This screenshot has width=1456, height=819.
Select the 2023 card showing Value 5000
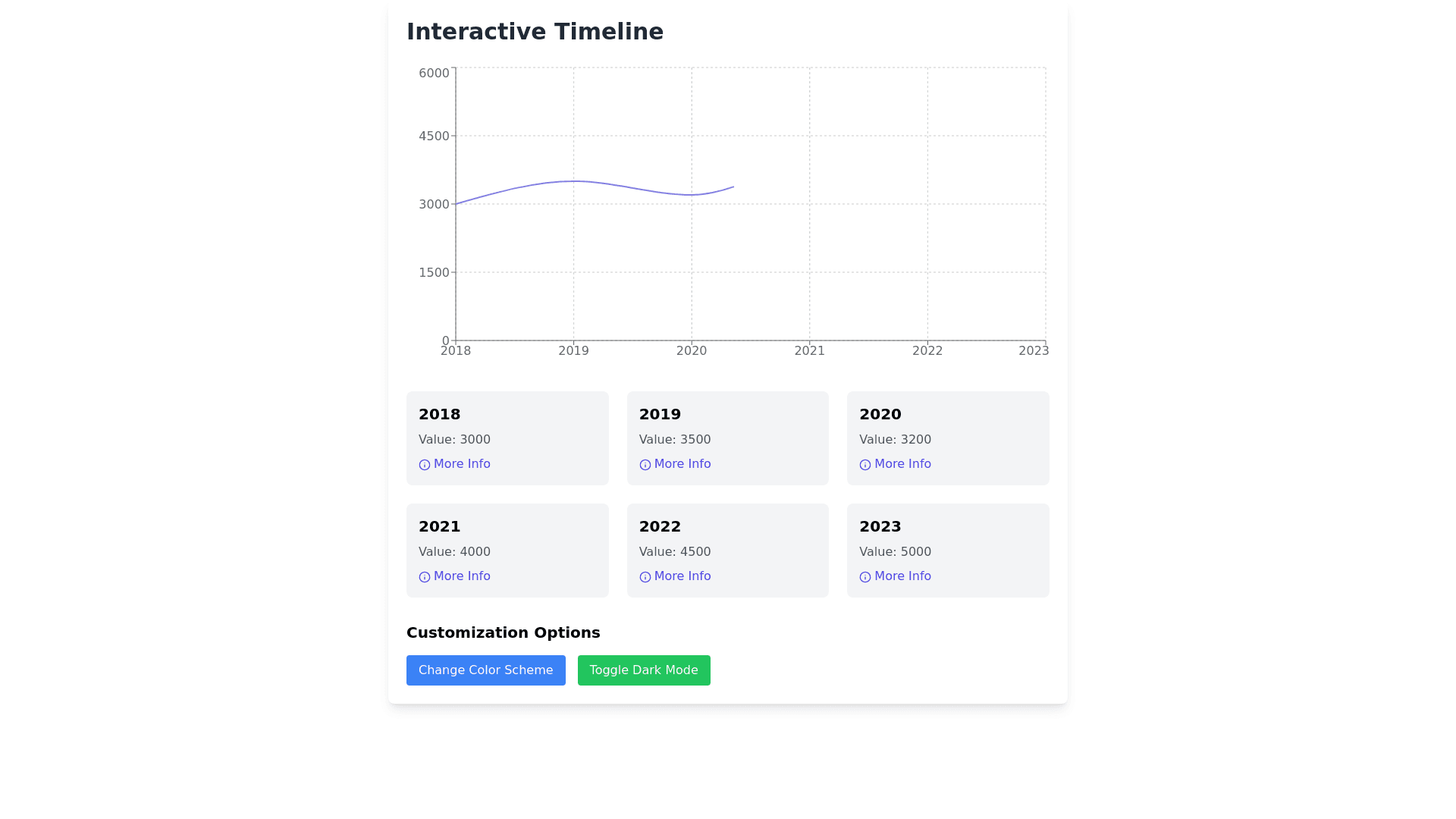pyautogui.click(x=947, y=550)
